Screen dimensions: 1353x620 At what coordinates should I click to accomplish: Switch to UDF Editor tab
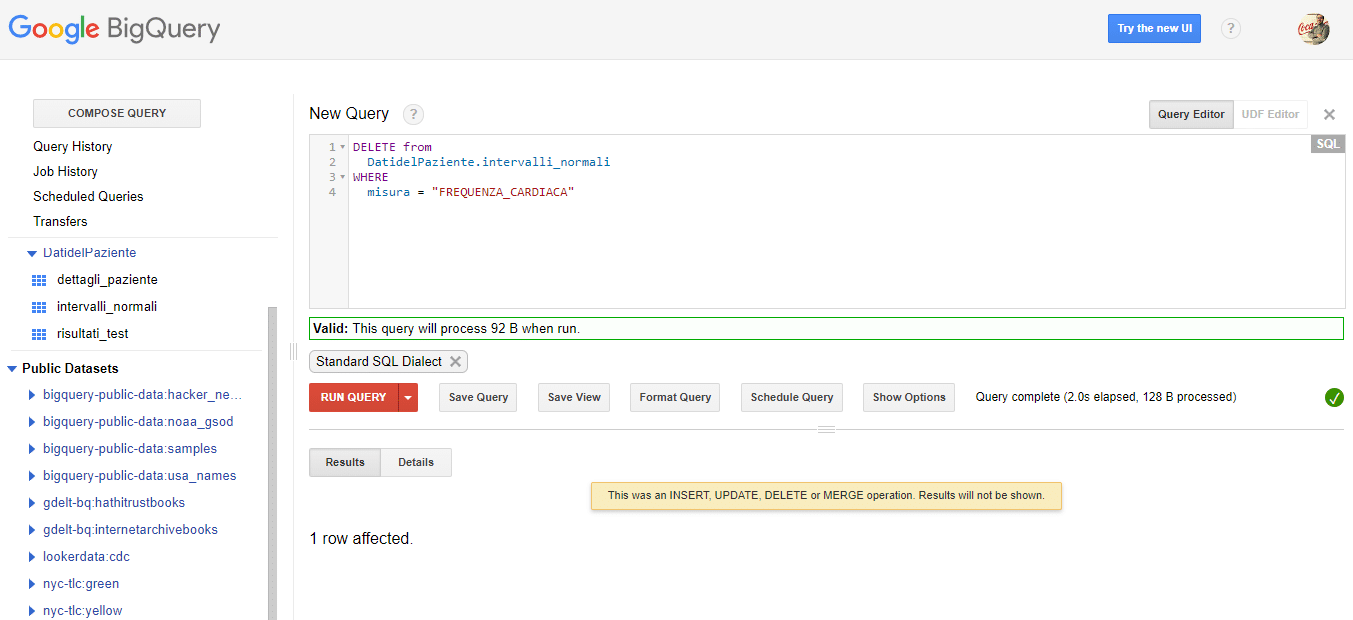click(1270, 114)
